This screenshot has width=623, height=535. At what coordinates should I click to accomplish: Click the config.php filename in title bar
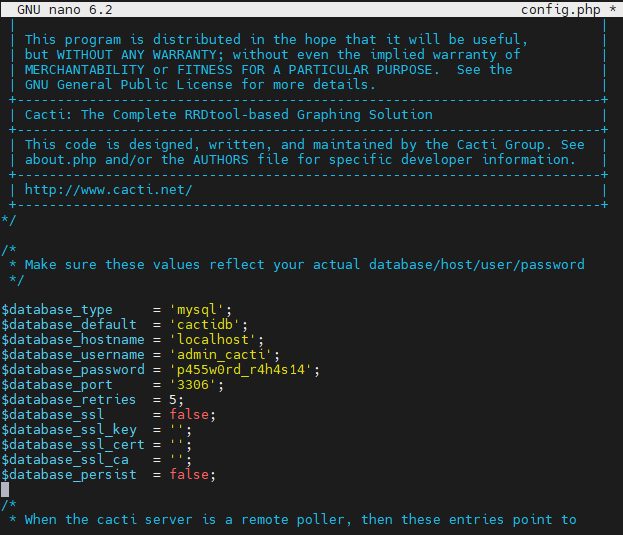point(560,9)
